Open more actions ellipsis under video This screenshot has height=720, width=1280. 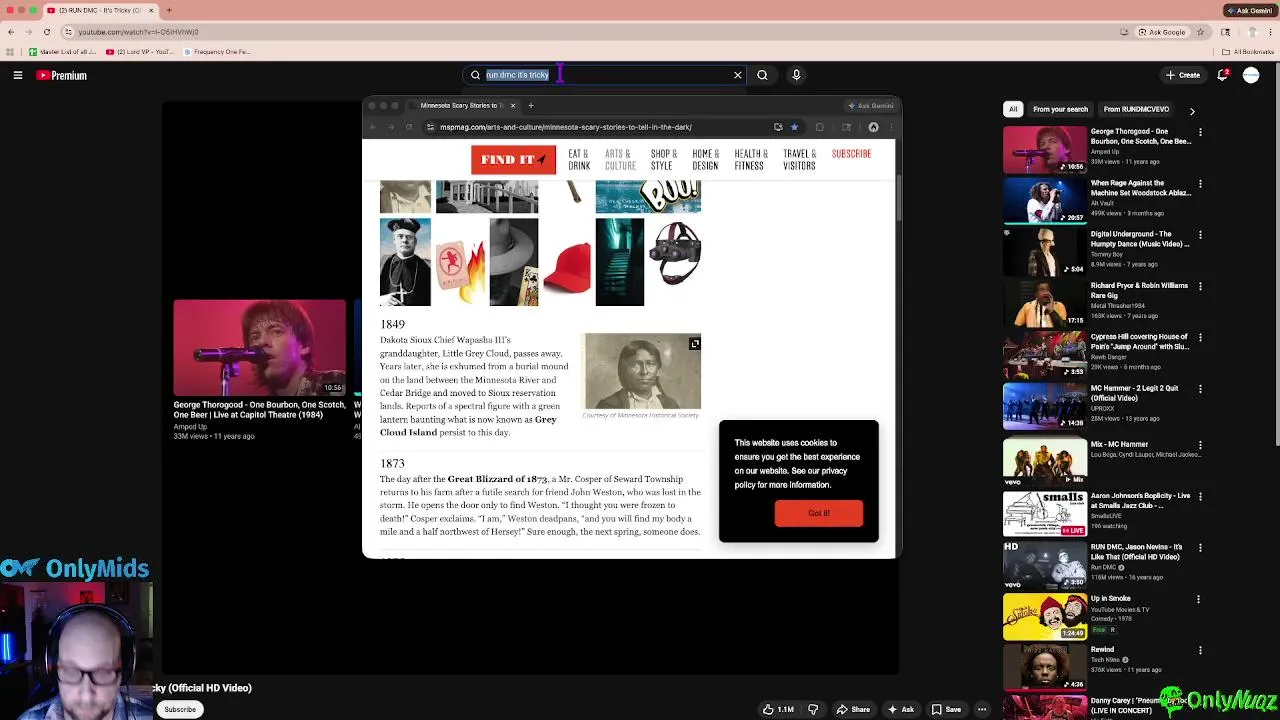coord(982,709)
